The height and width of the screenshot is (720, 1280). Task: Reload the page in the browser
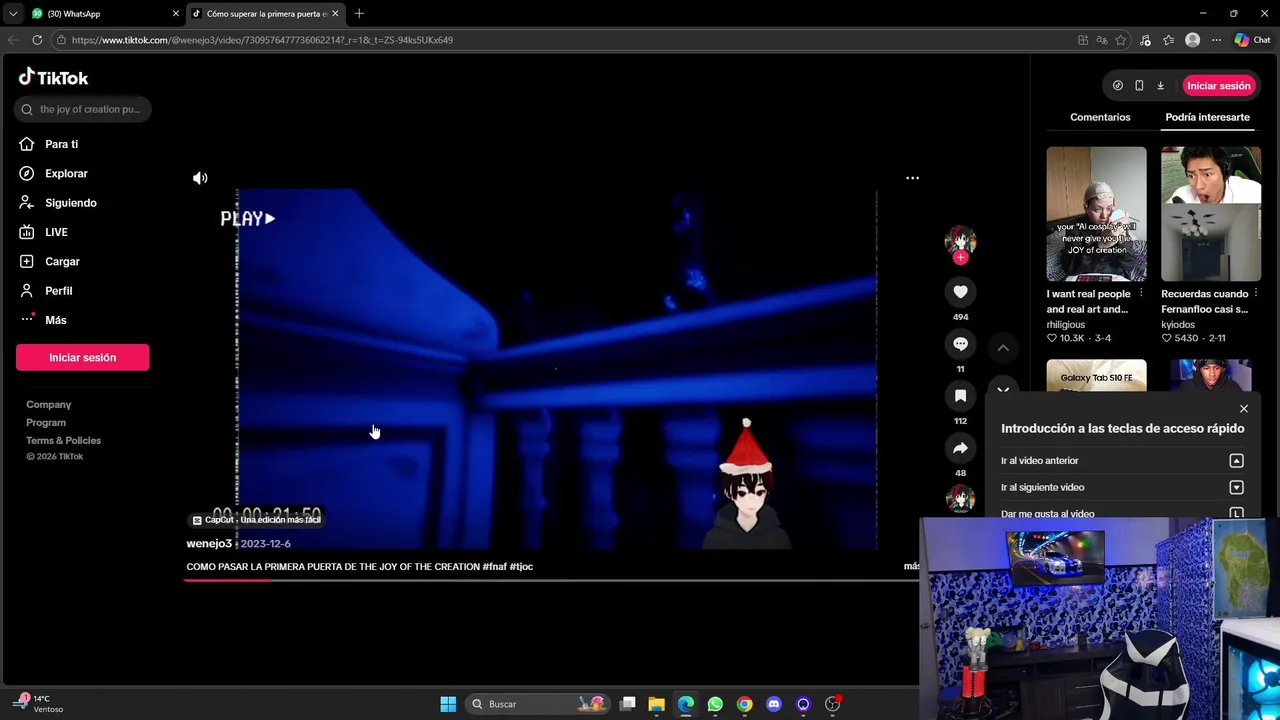[37, 40]
